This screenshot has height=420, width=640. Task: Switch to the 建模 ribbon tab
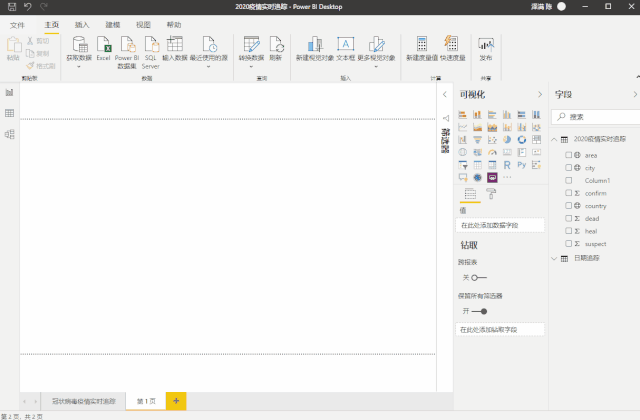click(113, 25)
